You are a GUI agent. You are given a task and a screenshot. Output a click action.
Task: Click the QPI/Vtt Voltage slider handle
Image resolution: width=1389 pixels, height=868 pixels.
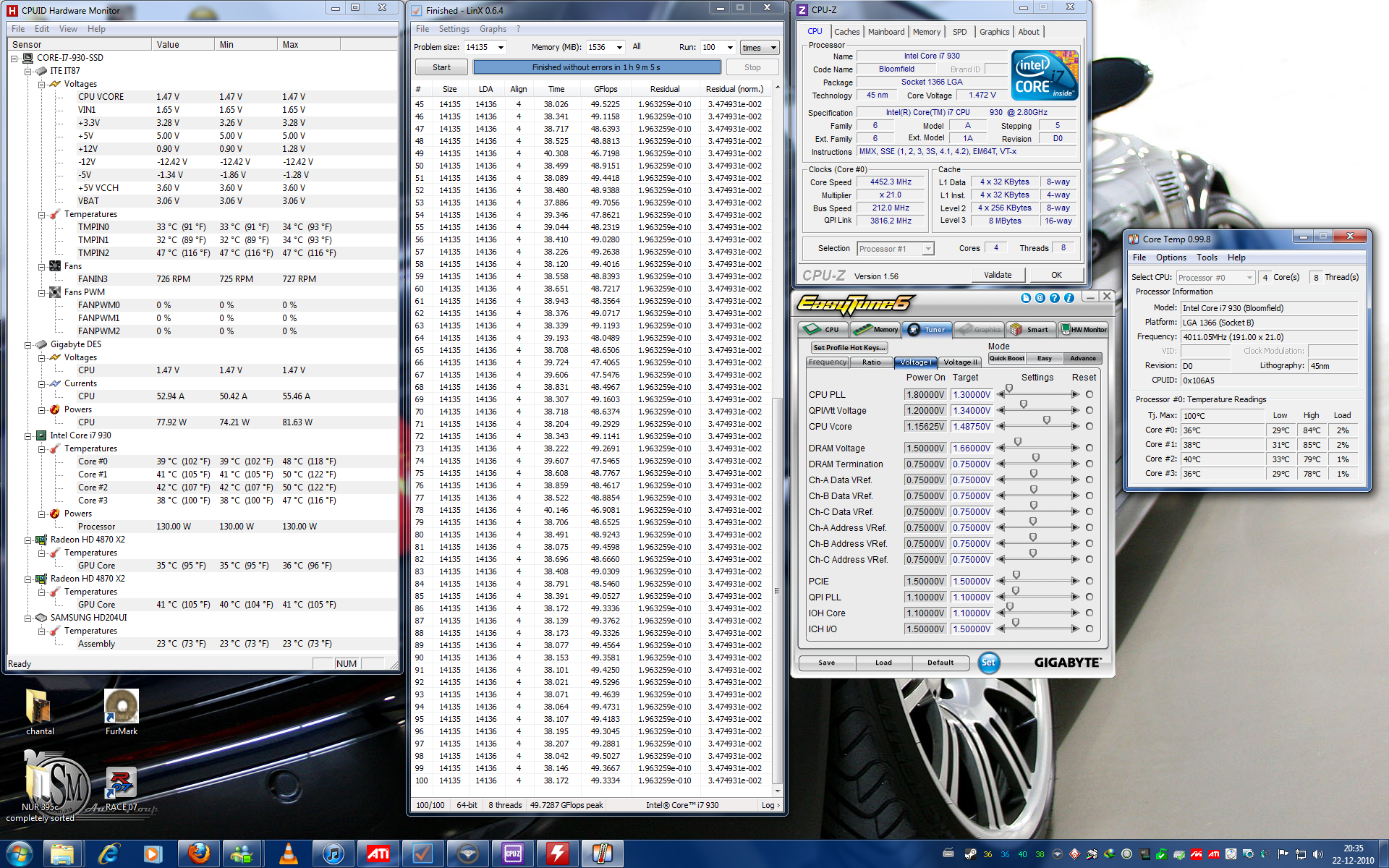click(x=1023, y=405)
